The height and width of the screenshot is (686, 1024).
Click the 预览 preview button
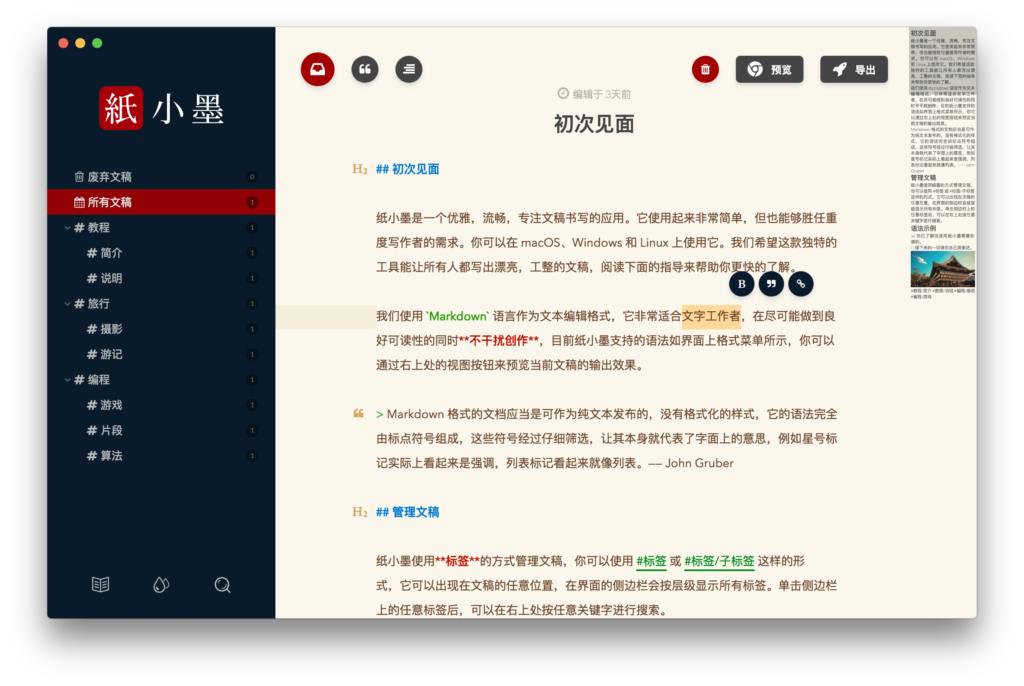click(769, 69)
